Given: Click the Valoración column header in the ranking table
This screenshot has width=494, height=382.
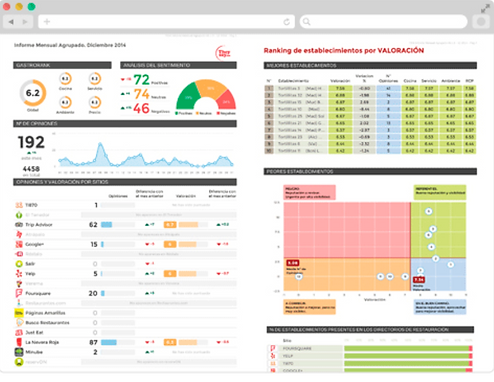Looking at the screenshot, I should (x=340, y=81).
